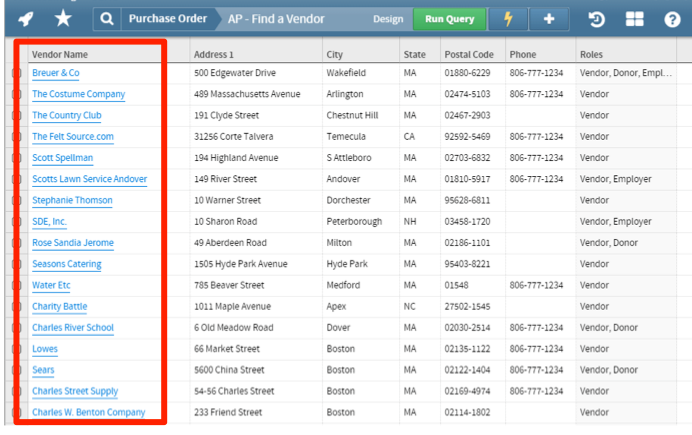This screenshot has height=435, width=692.
Task: Click the Run Query button
Action: point(449,19)
